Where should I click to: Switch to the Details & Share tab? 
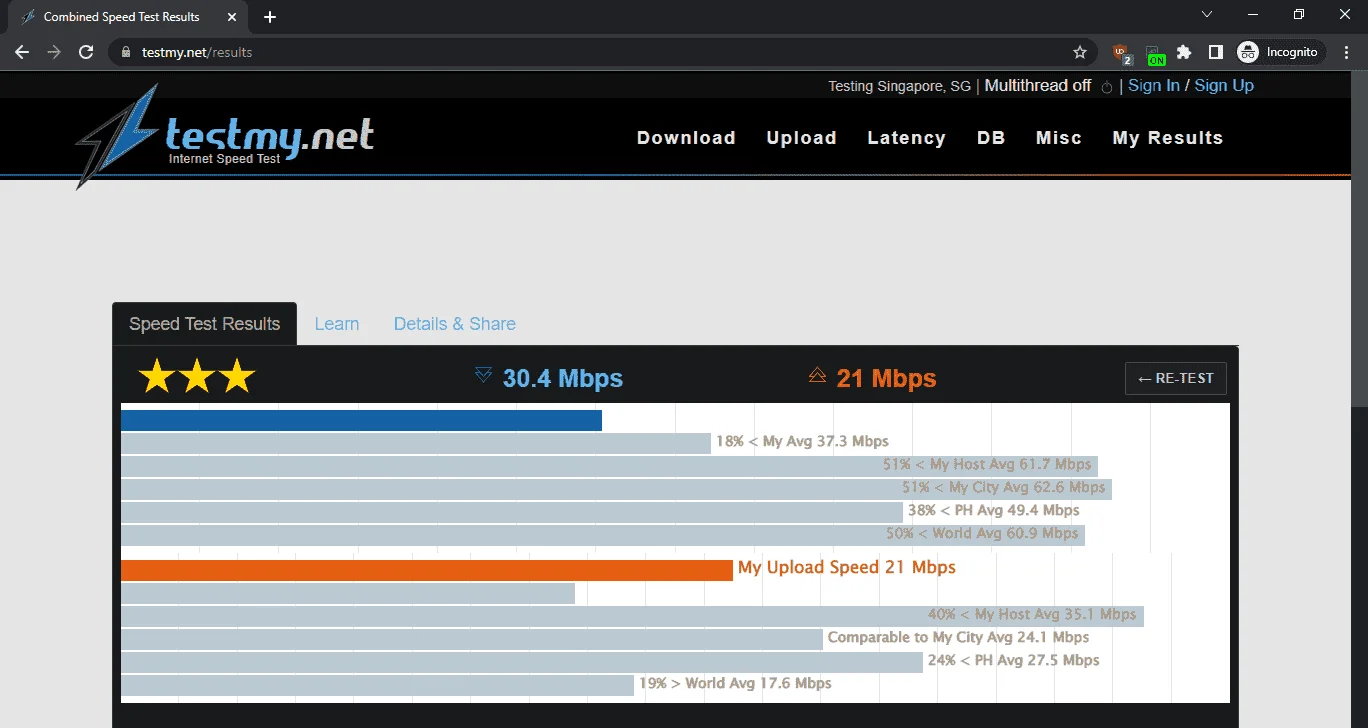455,324
